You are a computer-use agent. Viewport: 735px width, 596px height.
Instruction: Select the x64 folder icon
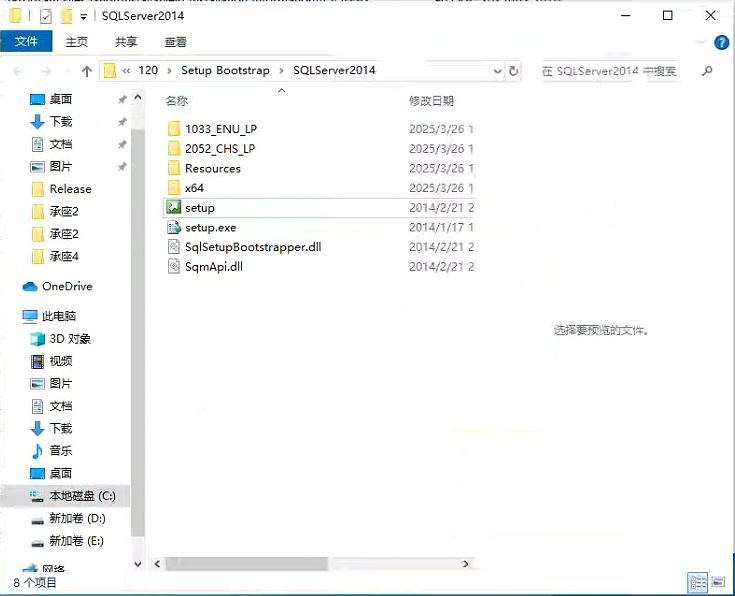(x=174, y=188)
